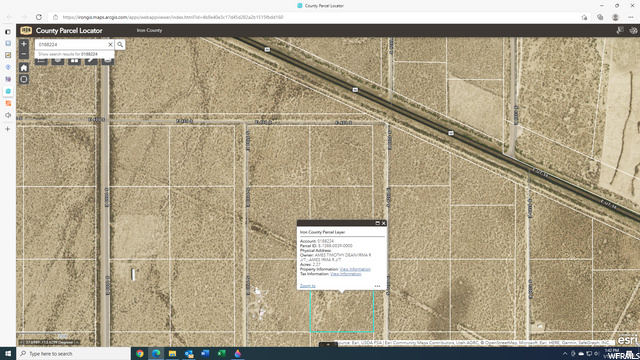This screenshot has width=640, height=360.
Task: Open Outlook from taskbar
Action: [189, 353]
